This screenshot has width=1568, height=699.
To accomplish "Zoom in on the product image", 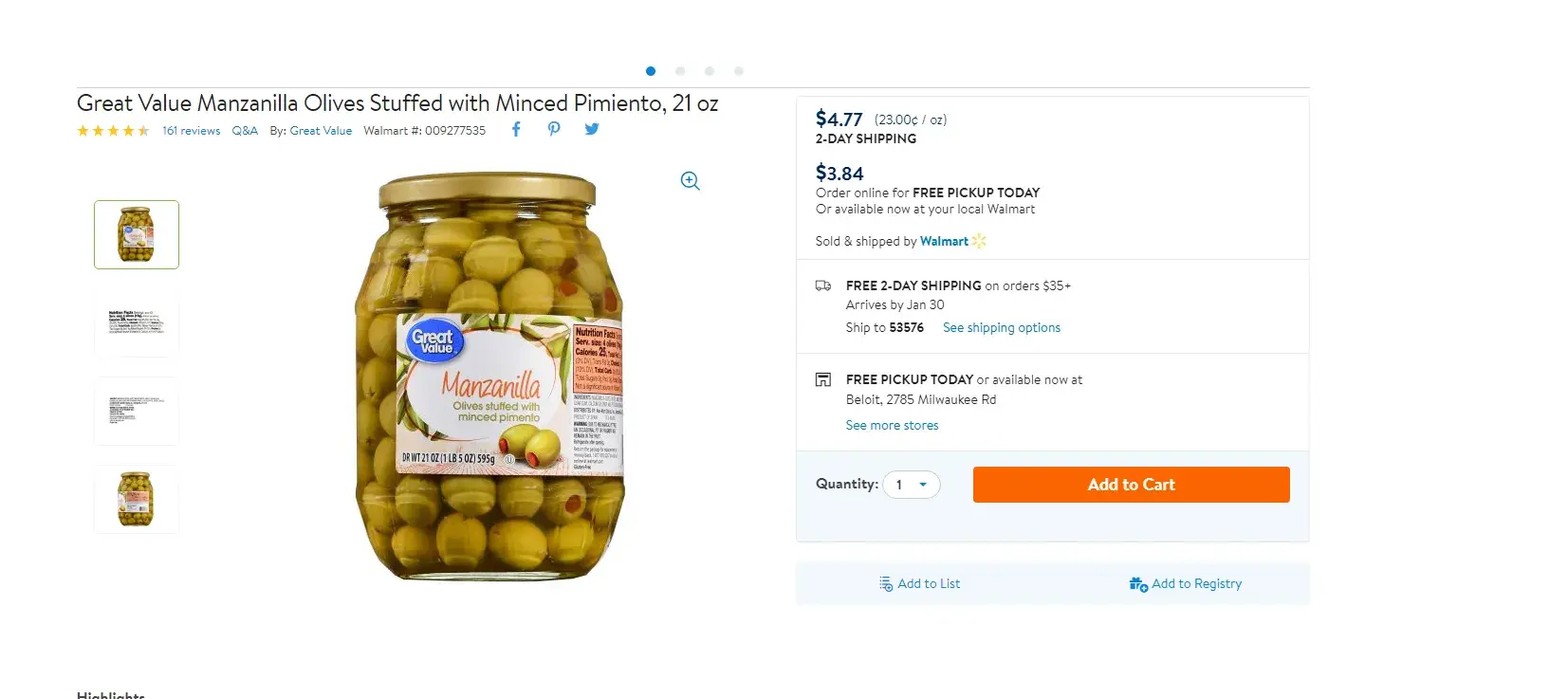I will click(x=691, y=181).
